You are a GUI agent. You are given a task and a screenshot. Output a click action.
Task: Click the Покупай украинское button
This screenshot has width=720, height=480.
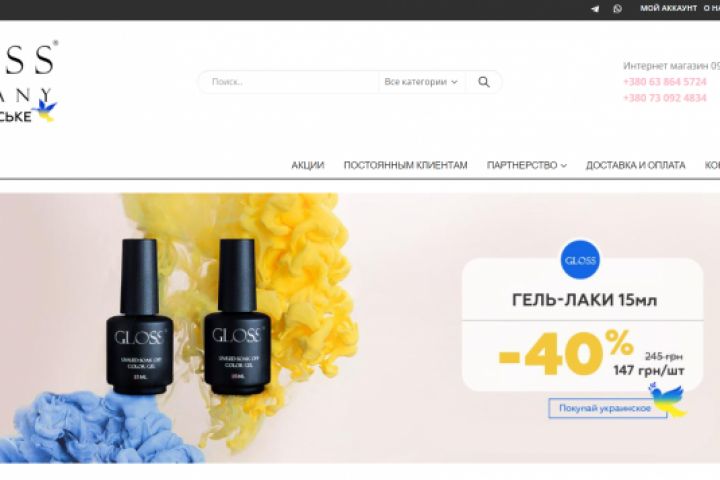click(x=607, y=408)
